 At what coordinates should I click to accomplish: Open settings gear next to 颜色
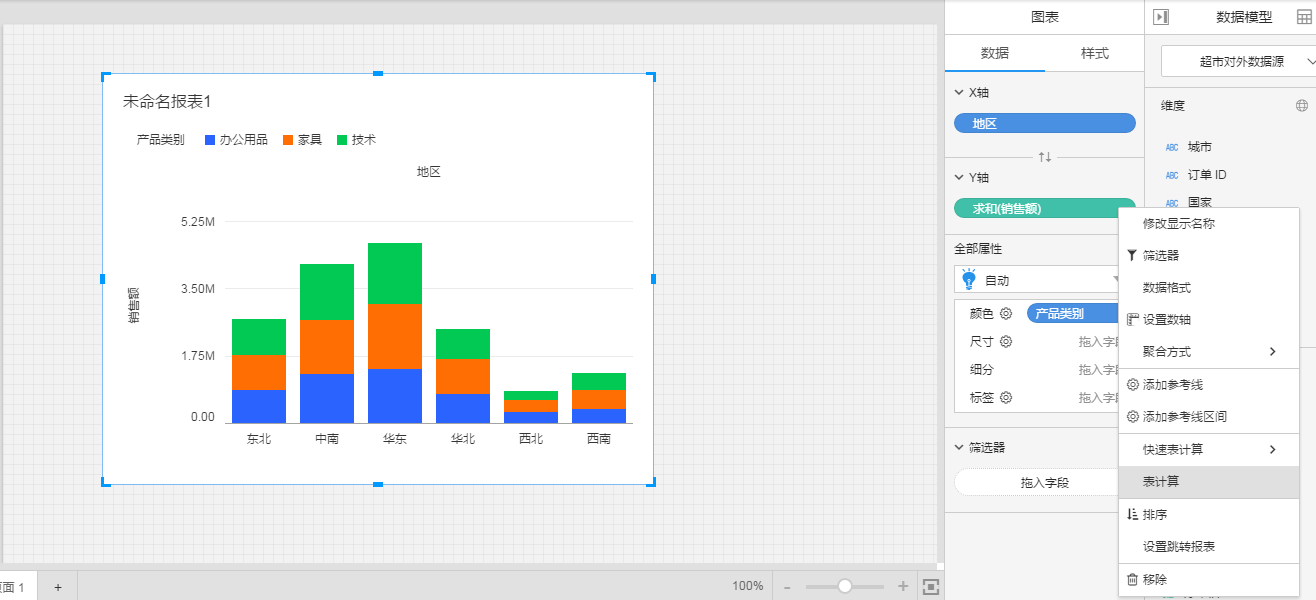(1007, 313)
